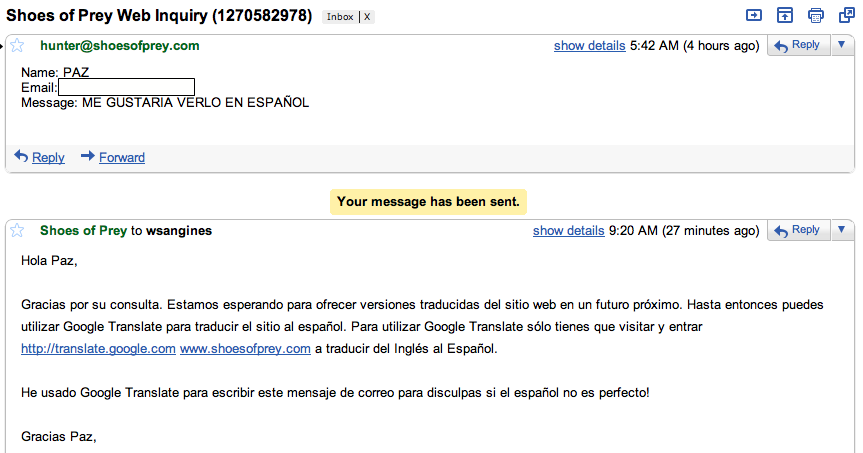Click the Reply link below first message
Image resolution: width=863 pixels, height=453 pixels.
coord(48,157)
